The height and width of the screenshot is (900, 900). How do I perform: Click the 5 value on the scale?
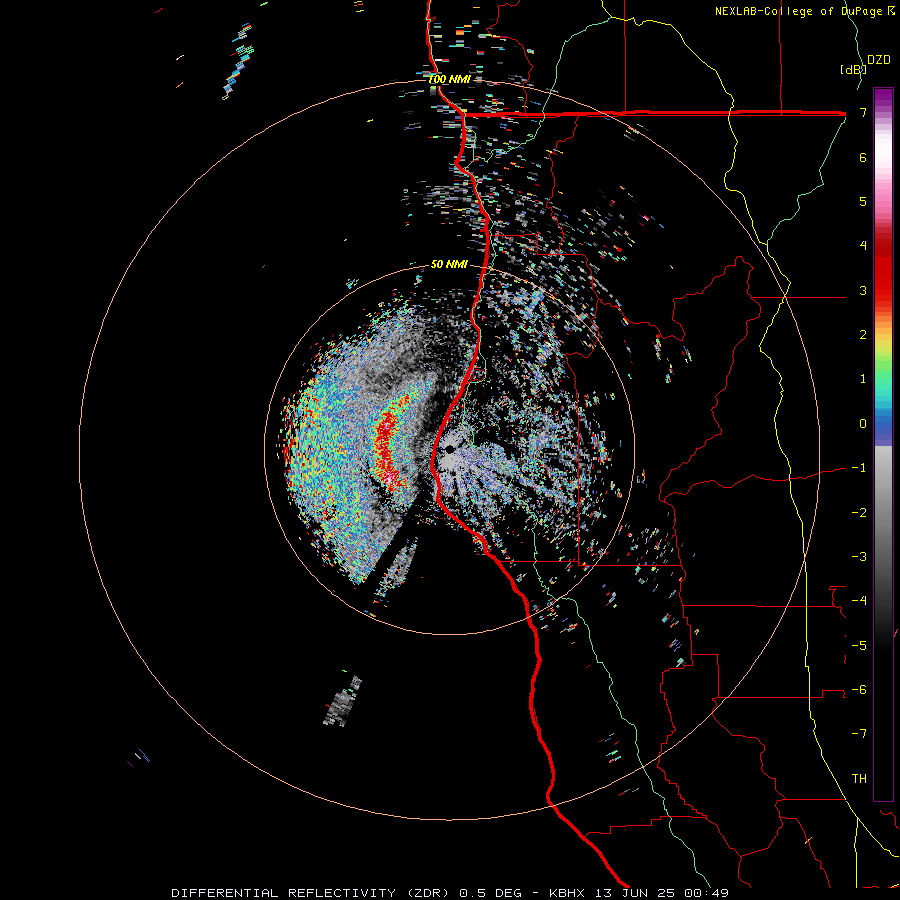pyautogui.click(x=863, y=201)
